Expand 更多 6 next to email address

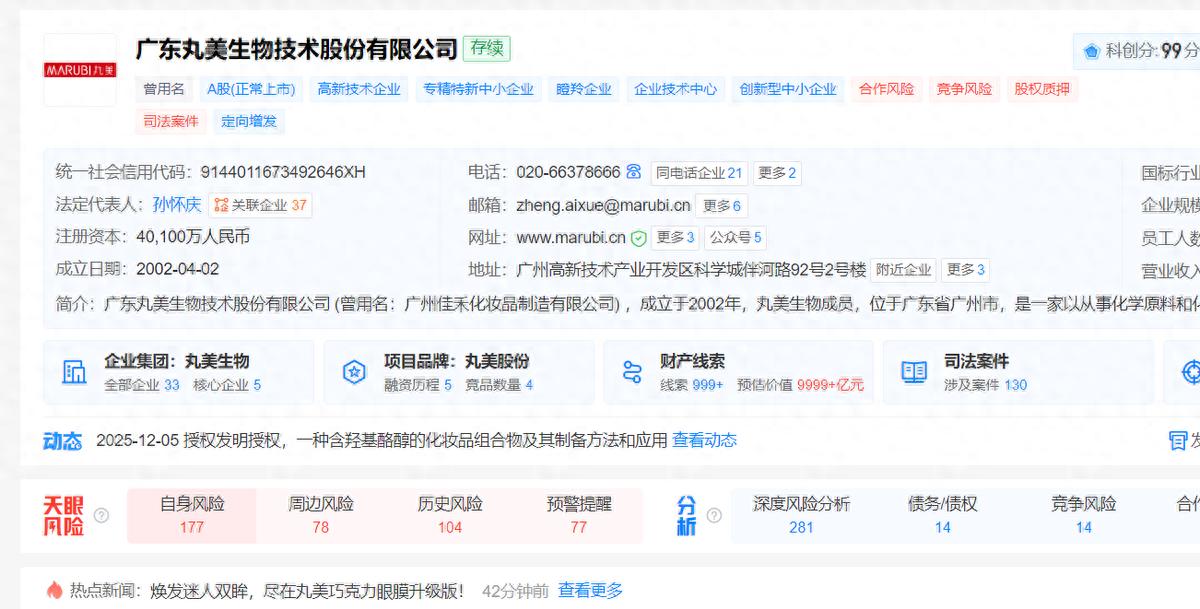(x=722, y=206)
